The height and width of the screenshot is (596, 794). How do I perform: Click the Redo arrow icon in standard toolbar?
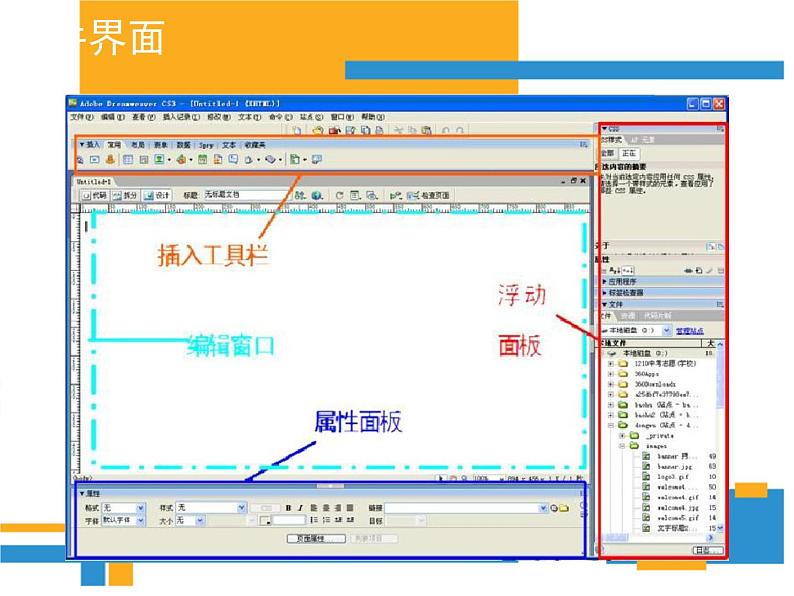[459, 131]
